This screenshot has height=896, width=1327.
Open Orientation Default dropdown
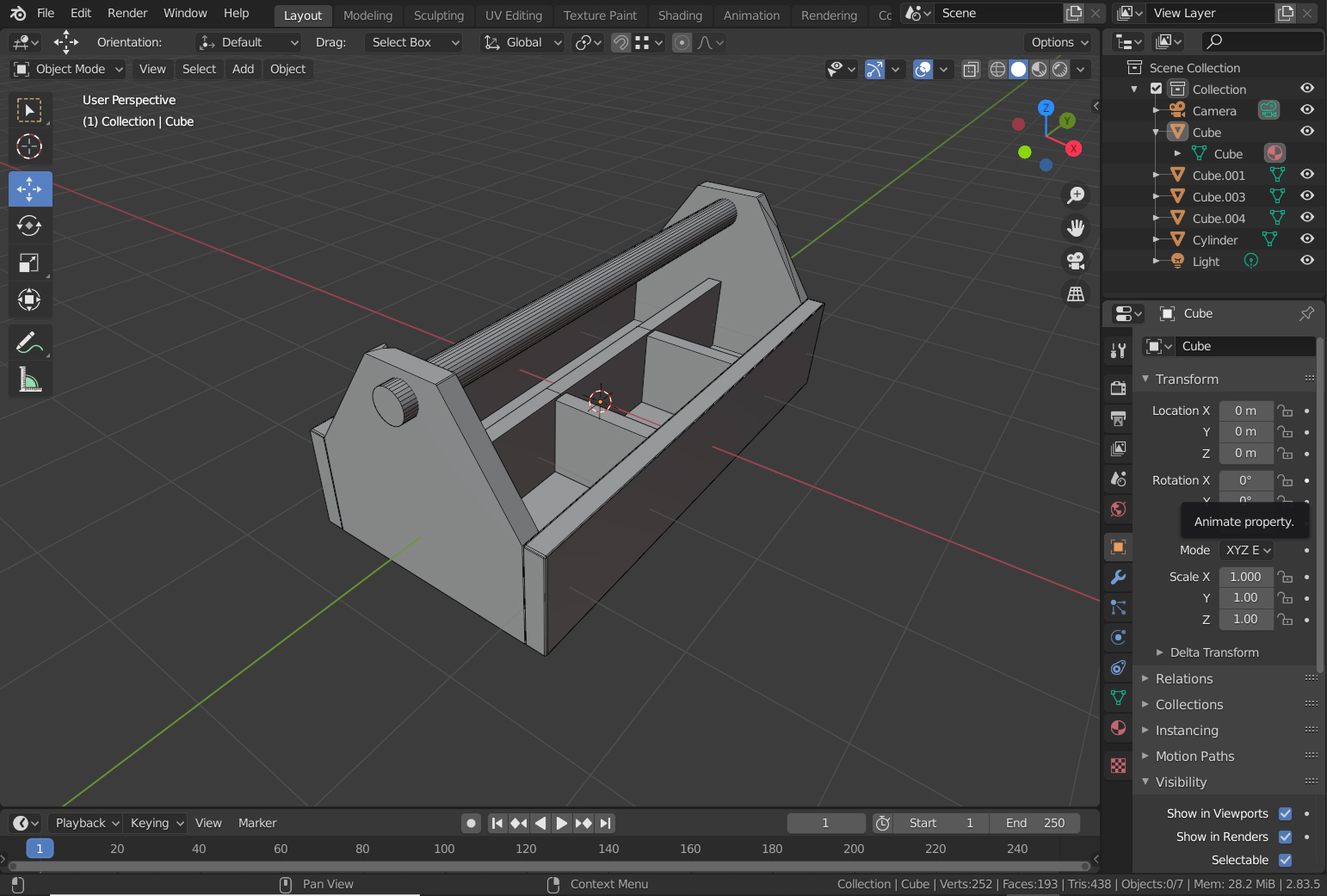pos(249,42)
